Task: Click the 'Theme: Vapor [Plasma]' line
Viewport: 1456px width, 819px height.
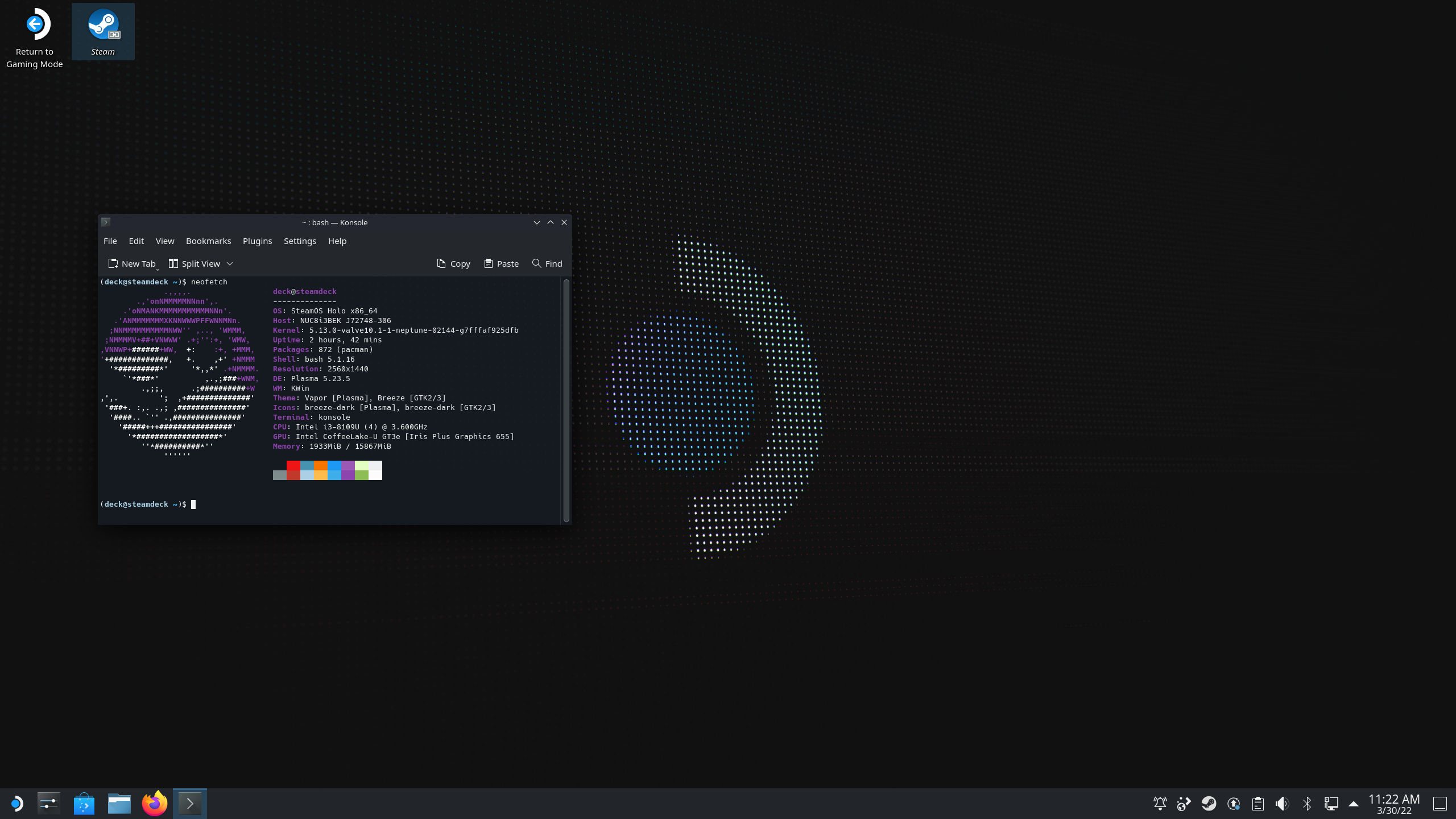Action: tap(359, 398)
